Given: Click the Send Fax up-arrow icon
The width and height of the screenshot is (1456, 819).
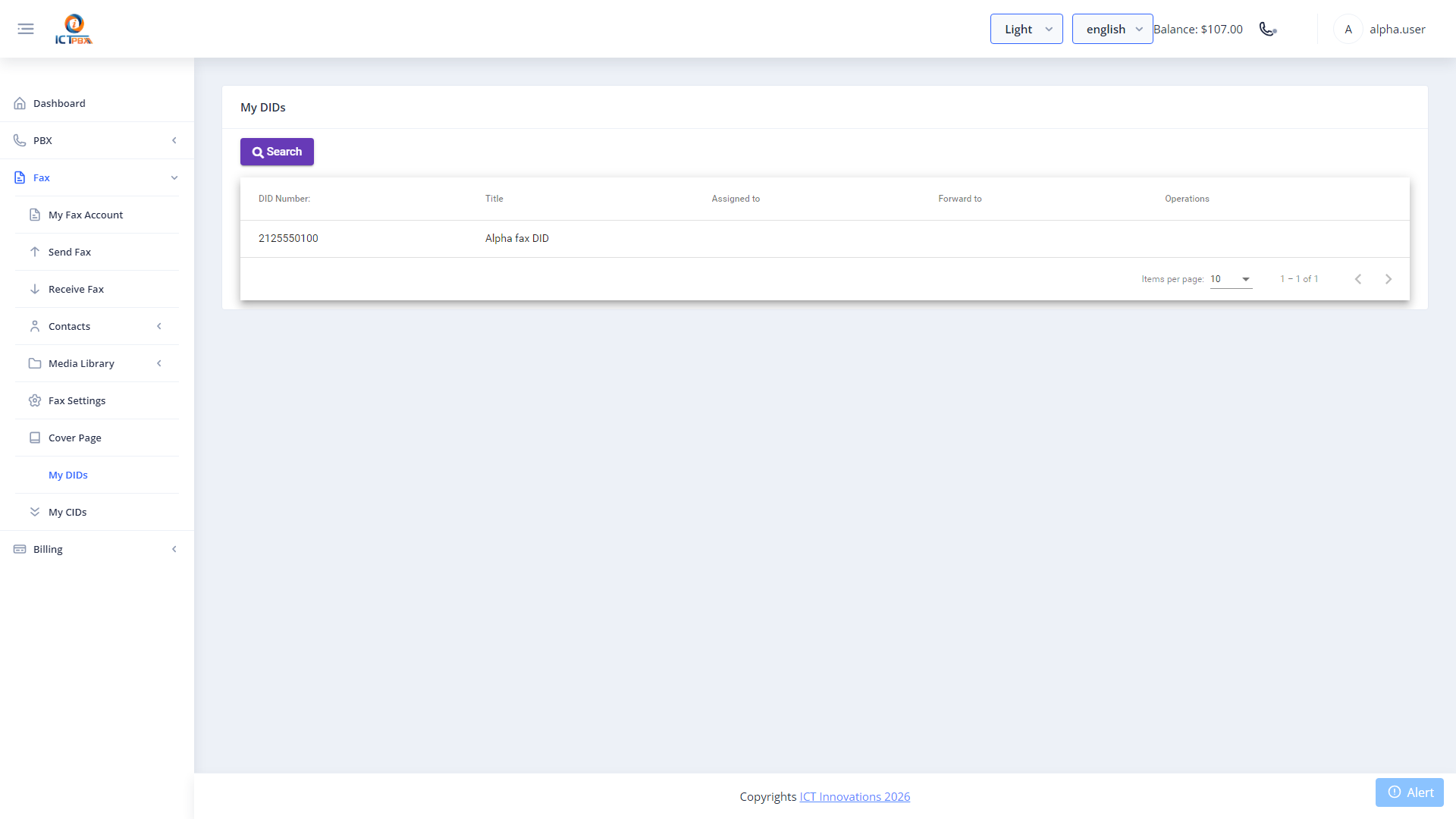Looking at the screenshot, I should tap(35, 252).
